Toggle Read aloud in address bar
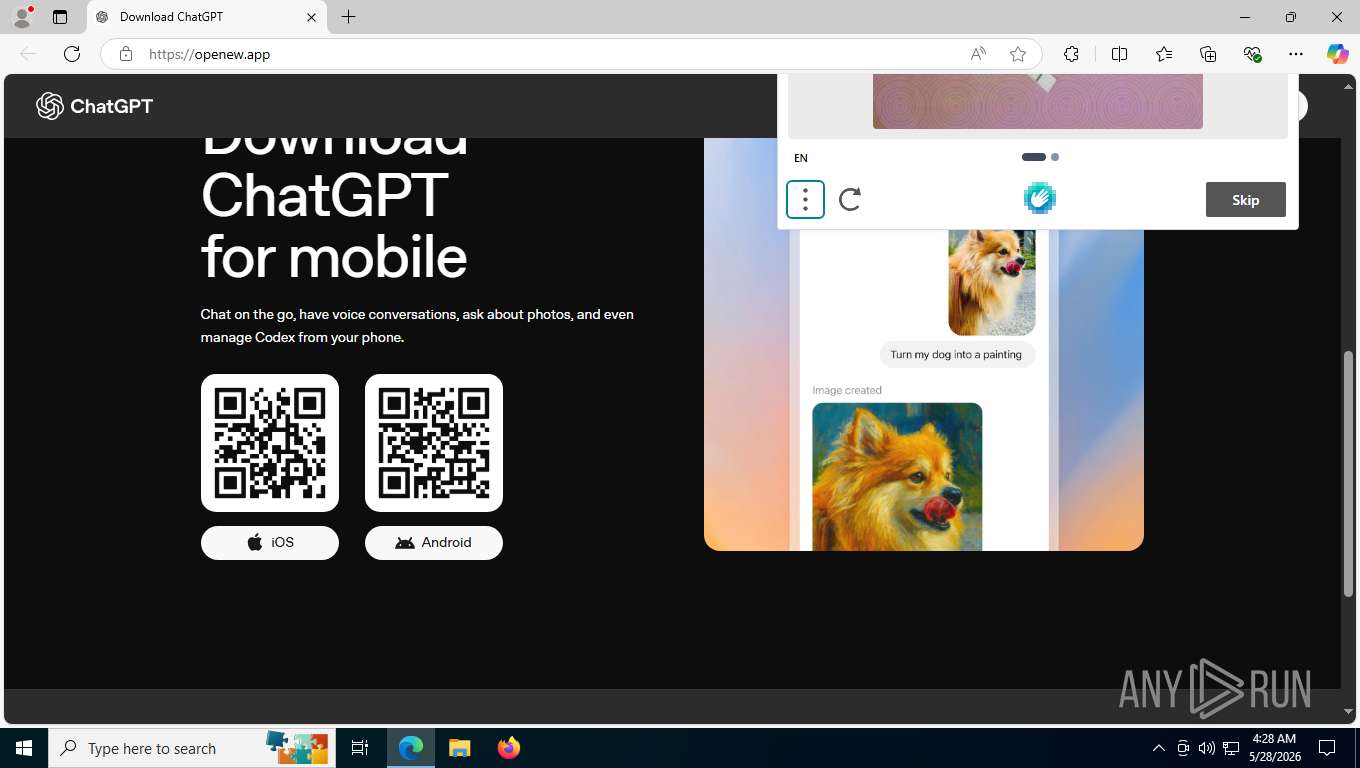Image resolution: width=1360 pixels, height=768 pixels. pos(978,54)
